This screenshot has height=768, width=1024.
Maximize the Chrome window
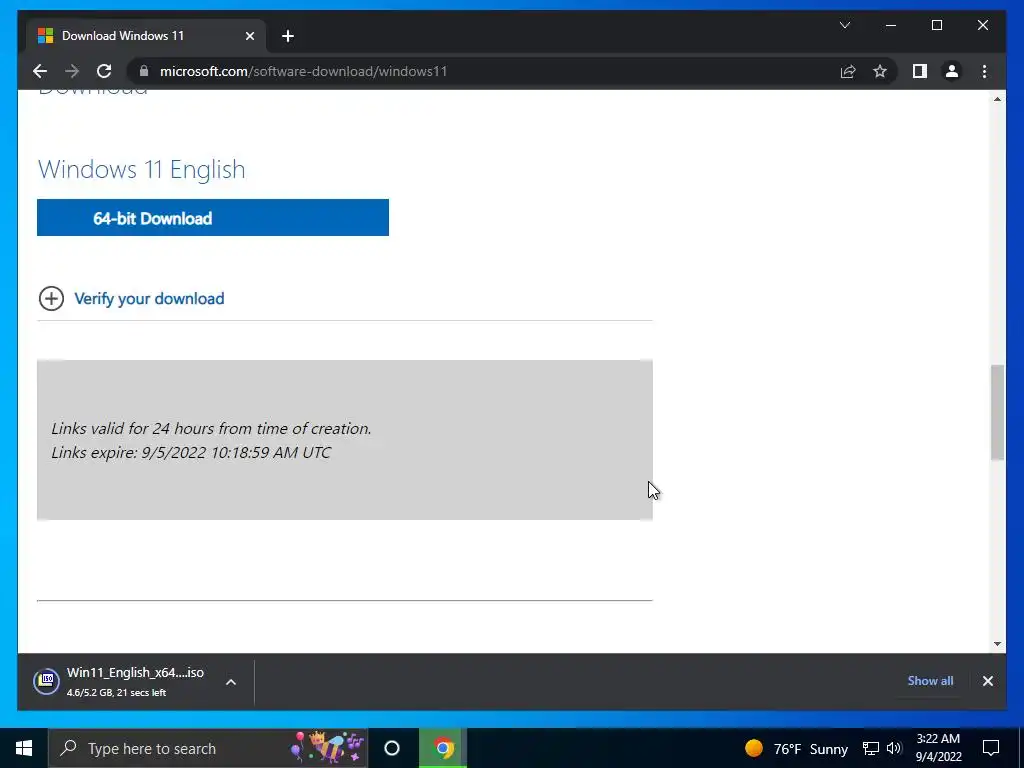[936, 25]
